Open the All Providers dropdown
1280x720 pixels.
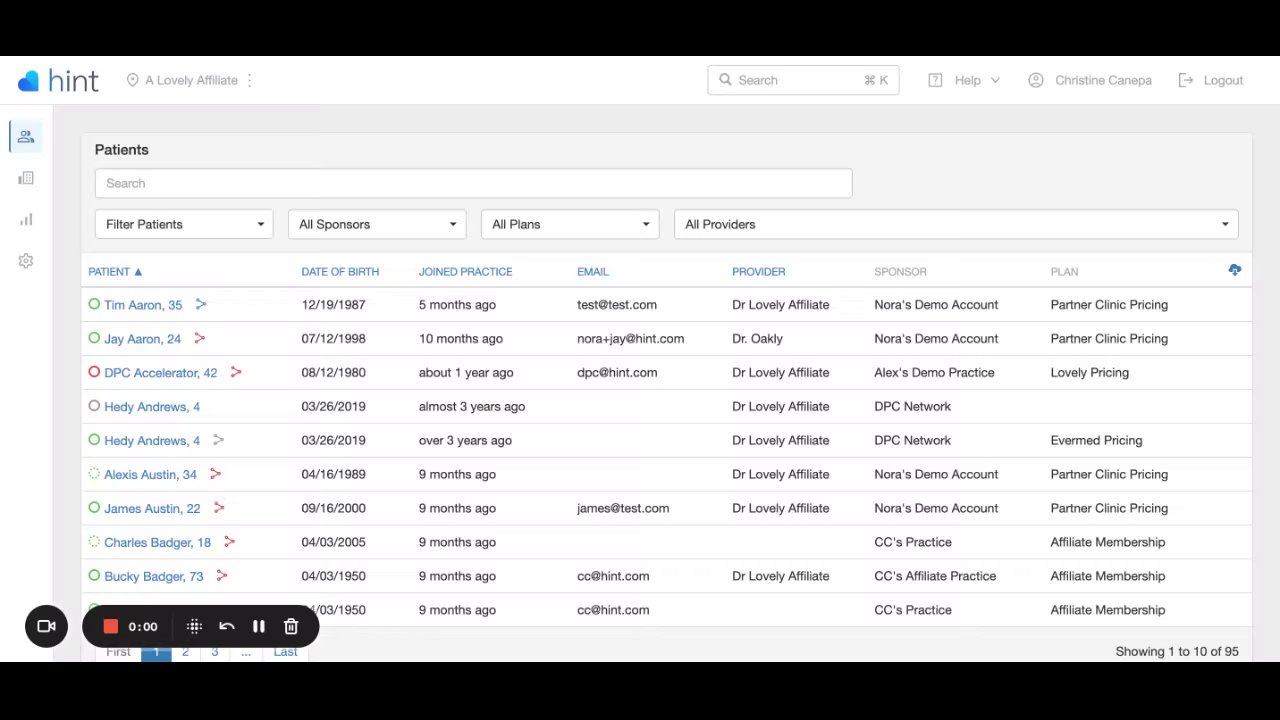coord(956,224)
